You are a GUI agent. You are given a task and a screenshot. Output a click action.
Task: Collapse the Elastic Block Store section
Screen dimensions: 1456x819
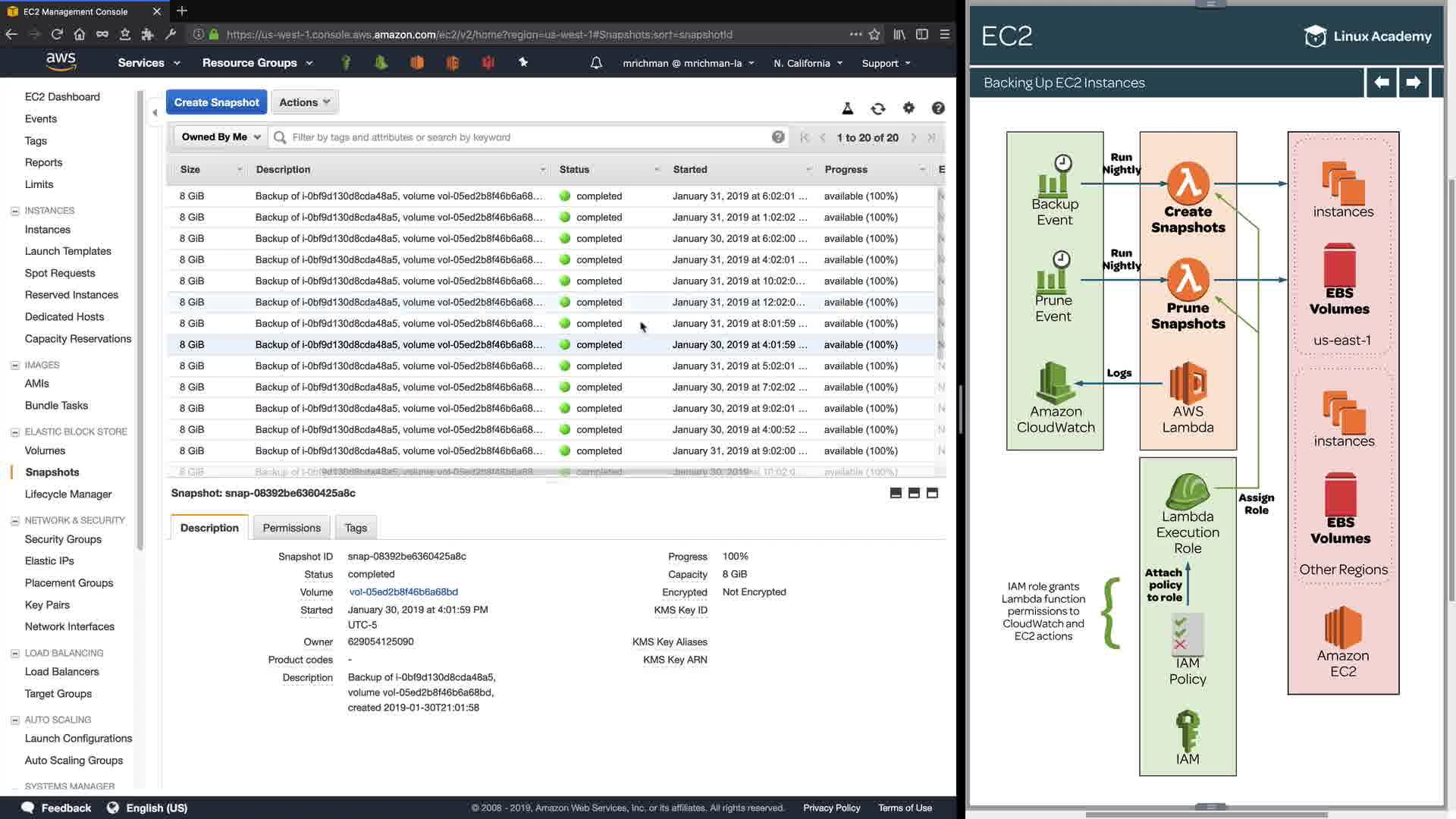point(14,431)
